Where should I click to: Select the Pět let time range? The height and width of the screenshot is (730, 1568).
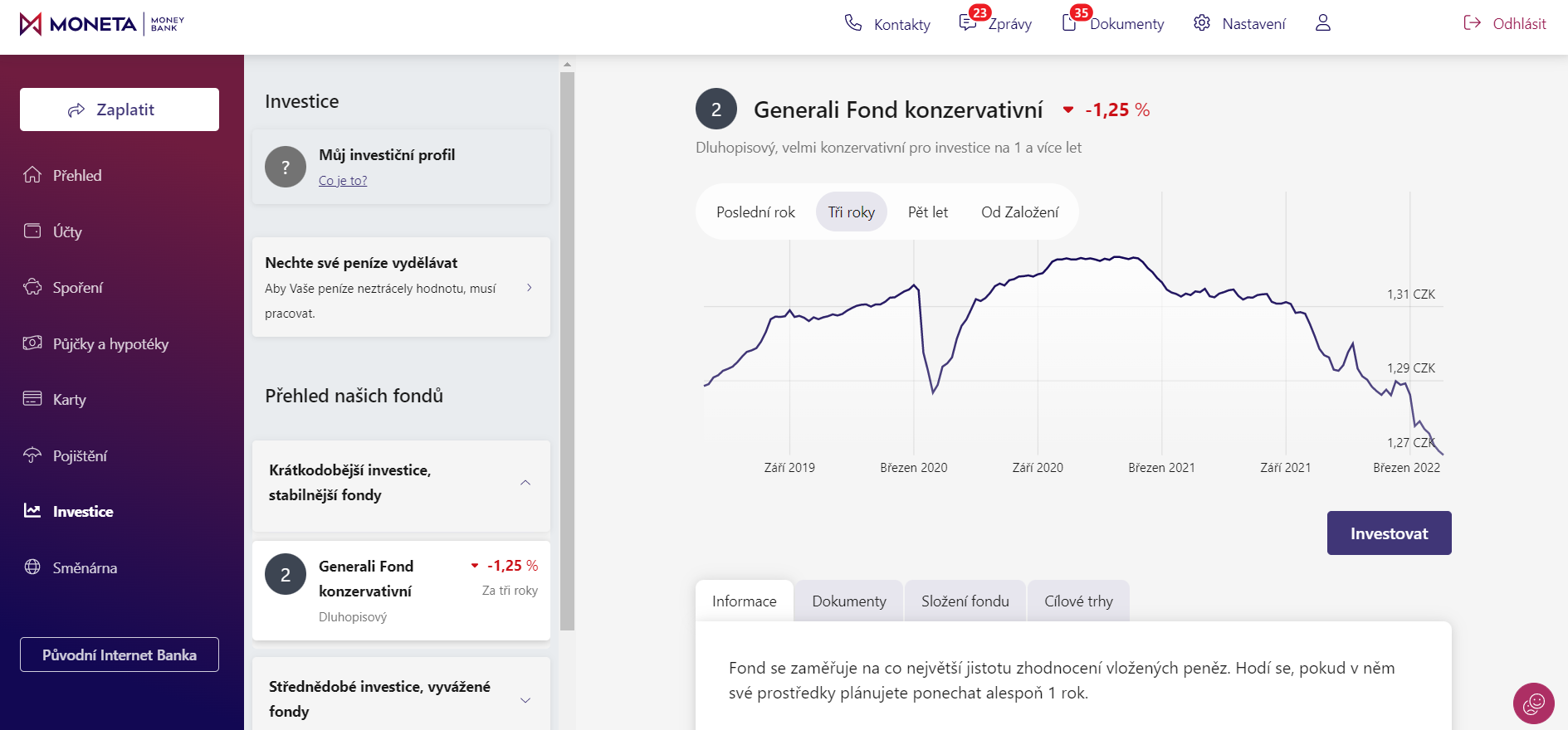927,212
